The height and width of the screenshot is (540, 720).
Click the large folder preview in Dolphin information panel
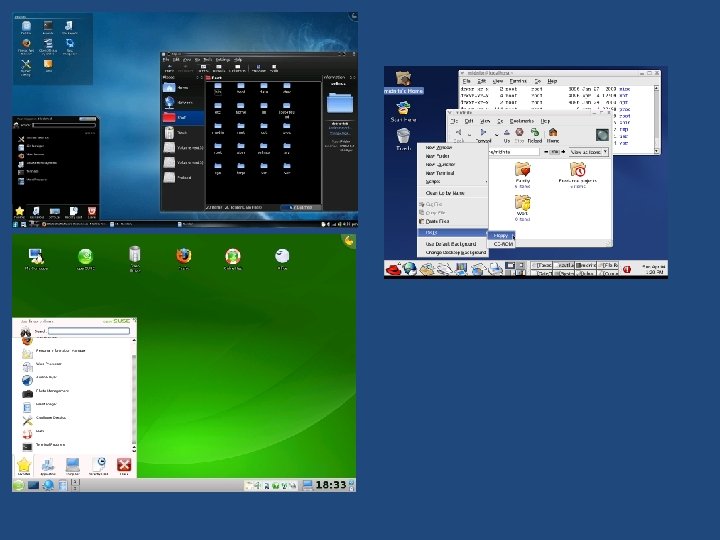click(x=340, y=103)
